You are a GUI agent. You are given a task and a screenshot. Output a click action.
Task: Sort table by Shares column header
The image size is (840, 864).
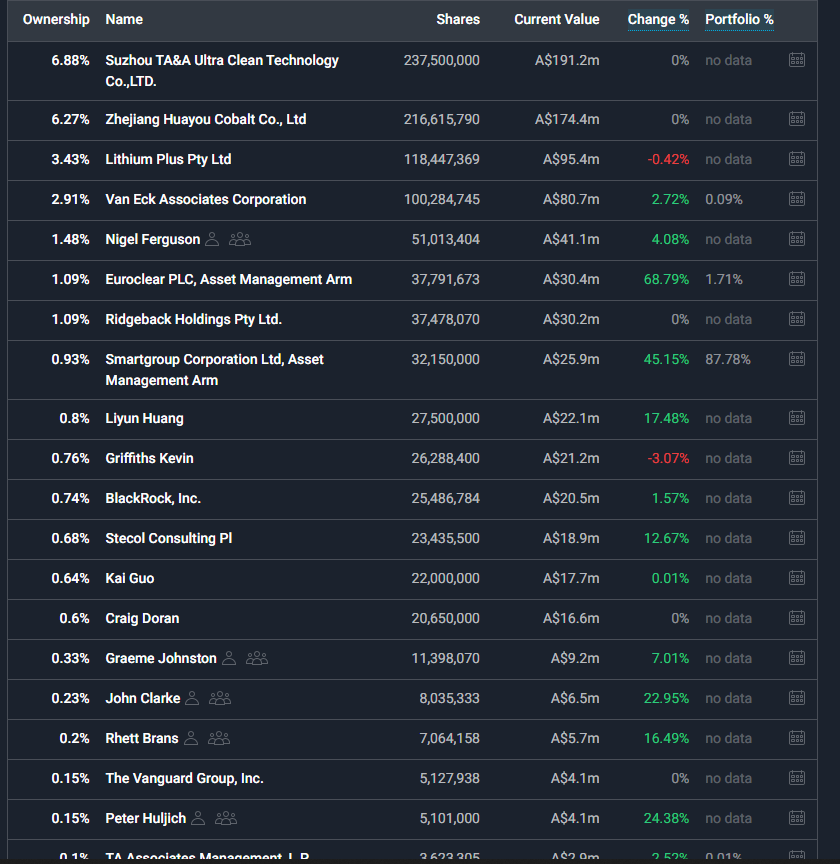pyautogui.click(x=458, y=19)
